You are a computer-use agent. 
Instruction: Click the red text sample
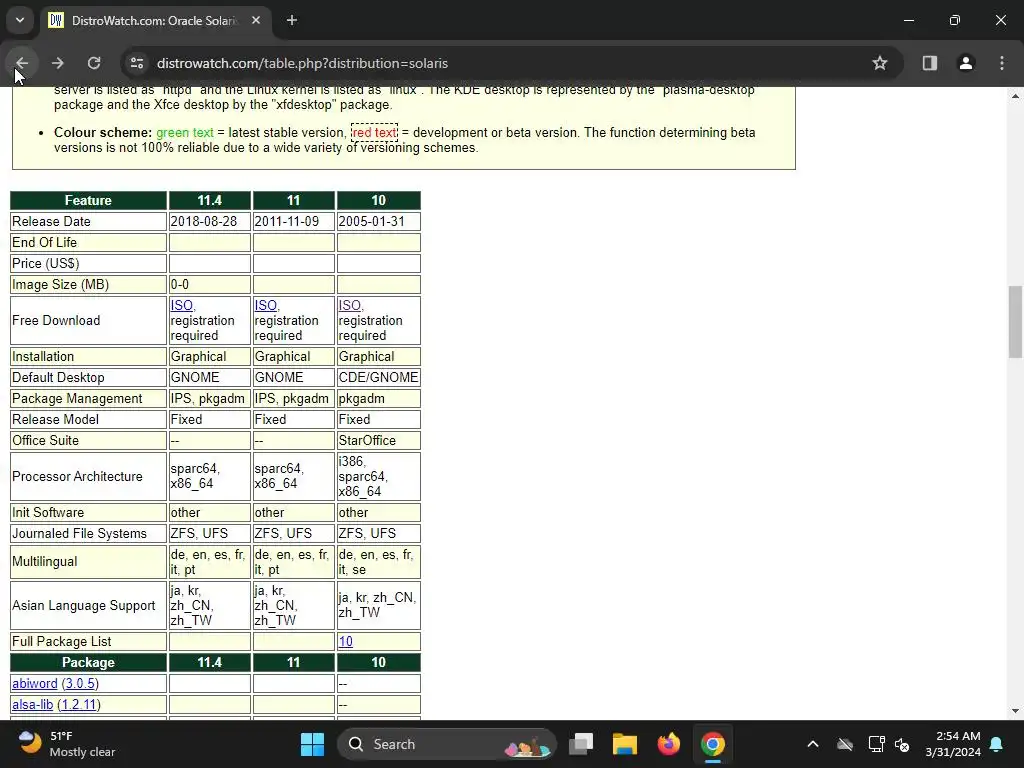tap(374, 133)
